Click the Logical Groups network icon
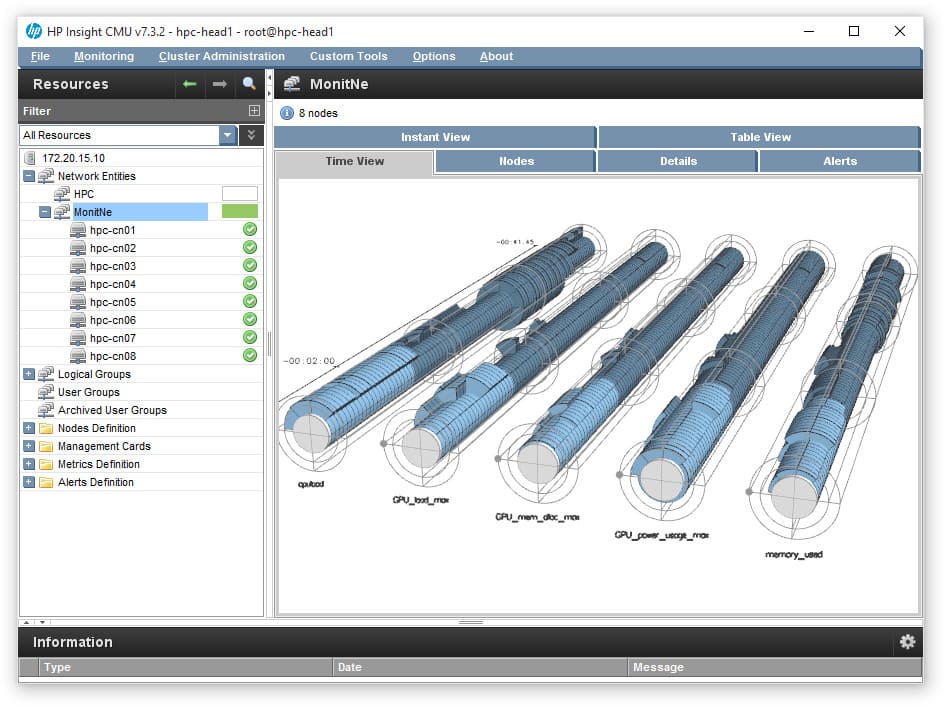Viewport: 945px width, 706px height. click(x=46, y=374)
